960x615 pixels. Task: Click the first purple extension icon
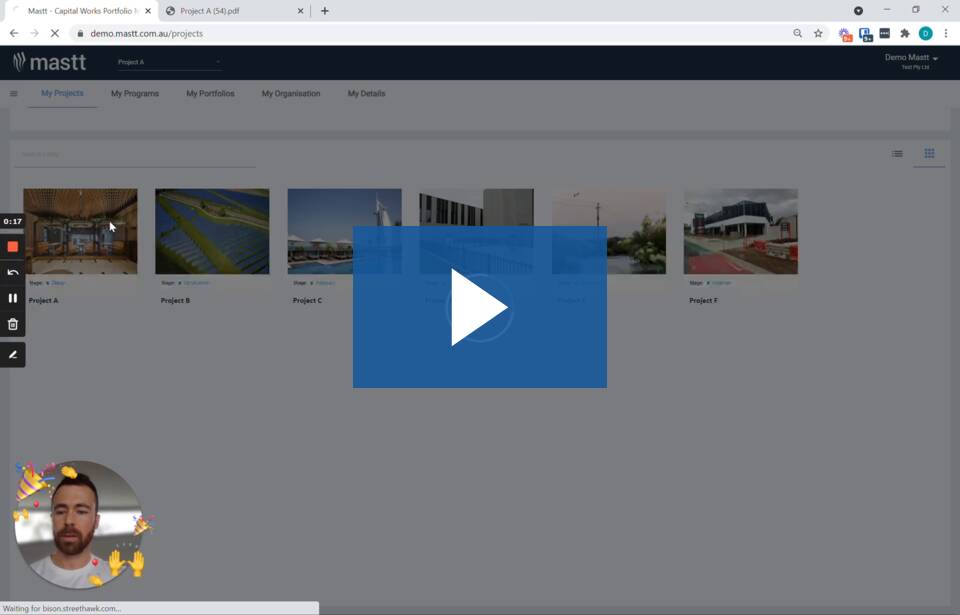coord(845,34)
